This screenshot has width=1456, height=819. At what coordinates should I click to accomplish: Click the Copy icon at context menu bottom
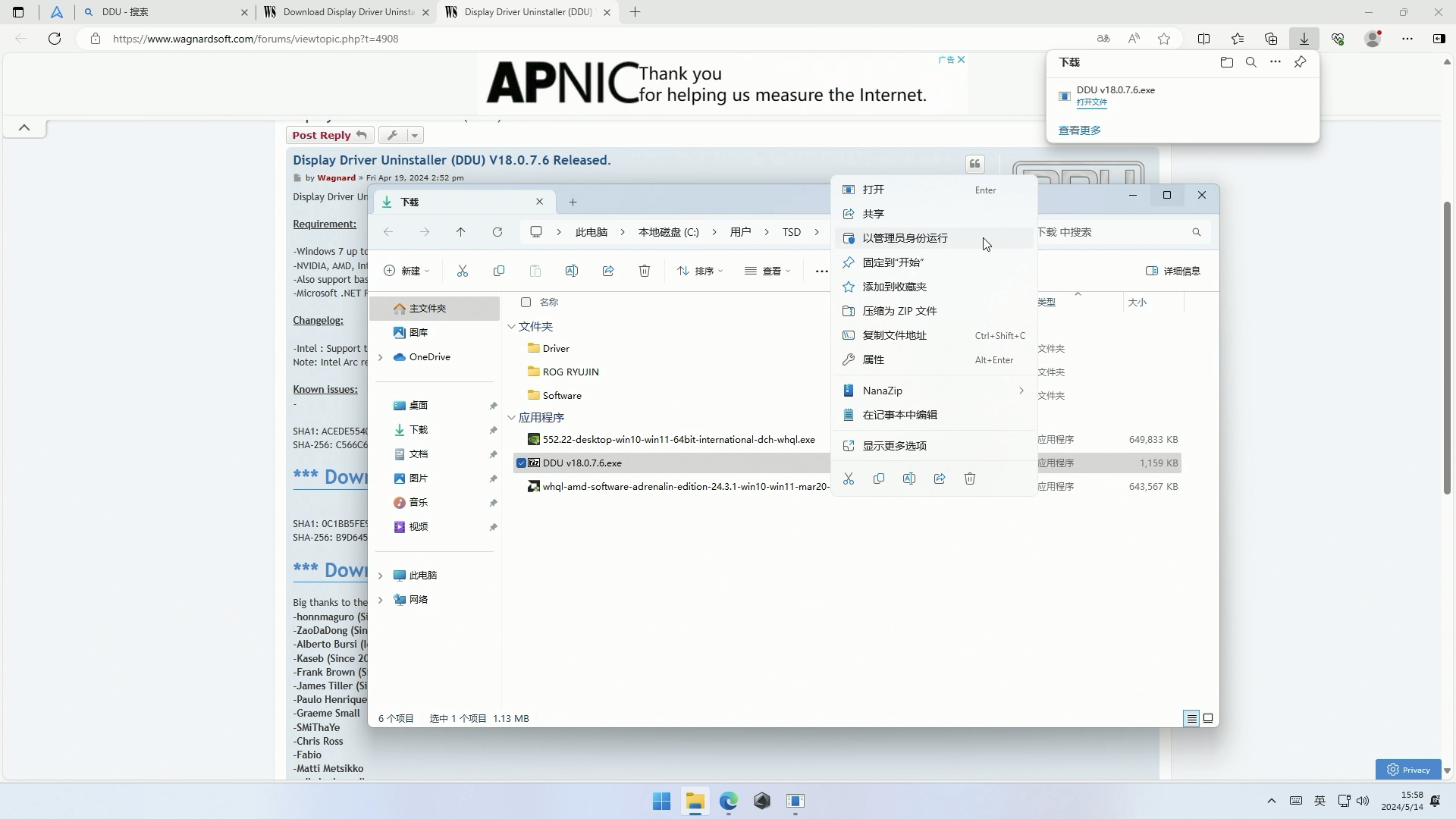tap(879, 479)
